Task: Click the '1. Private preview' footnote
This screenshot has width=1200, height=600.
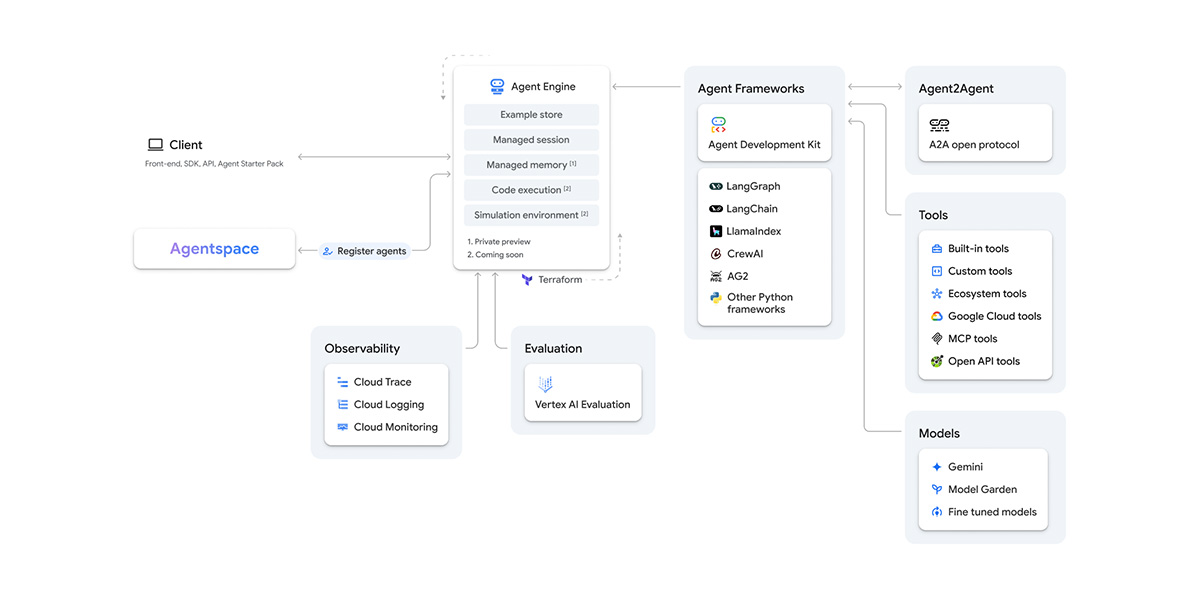Action: coord(499,242)
